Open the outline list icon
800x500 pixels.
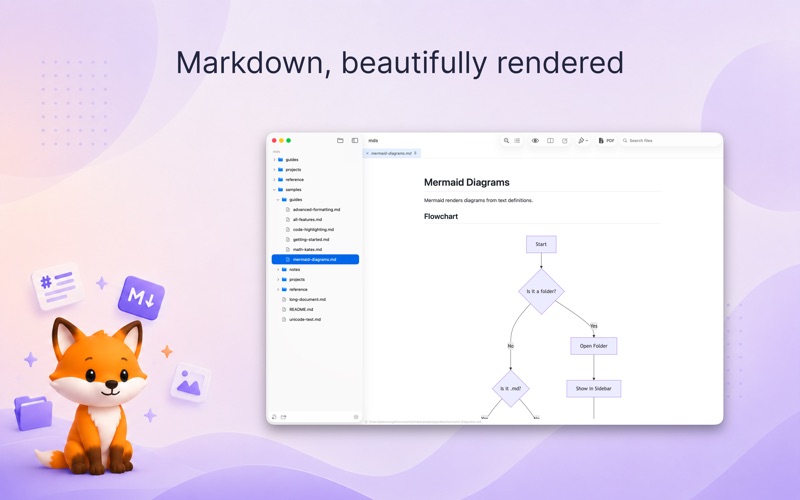pyautogui.click(x=517, y=140)
